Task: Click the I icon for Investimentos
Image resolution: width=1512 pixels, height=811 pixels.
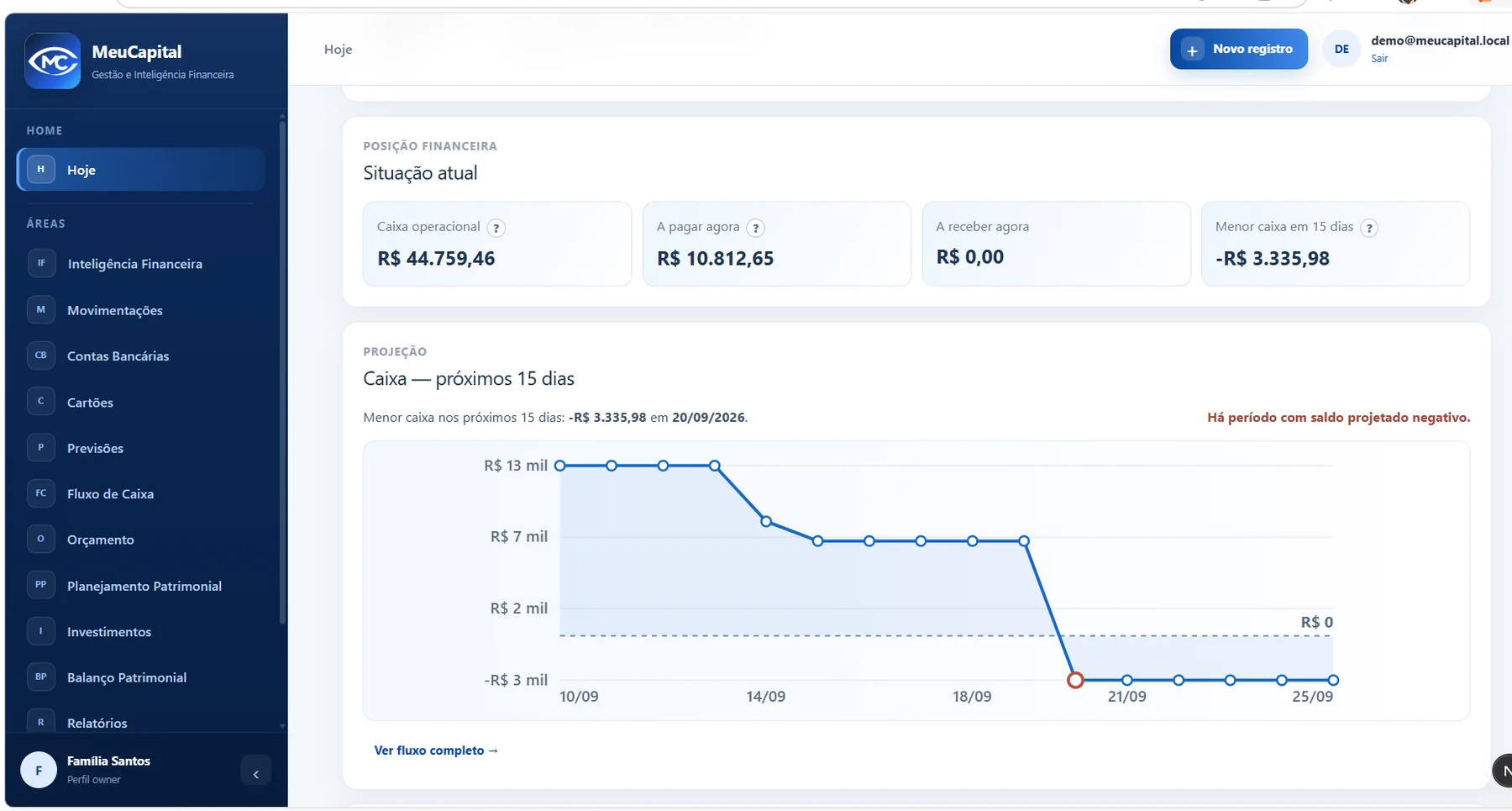Action: (x=40, y=631)
